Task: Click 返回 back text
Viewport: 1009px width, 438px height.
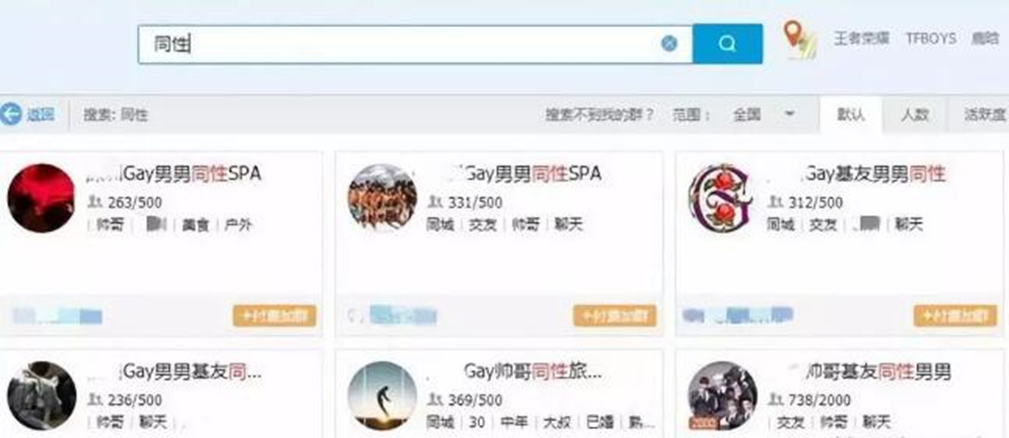Action: 40,115
